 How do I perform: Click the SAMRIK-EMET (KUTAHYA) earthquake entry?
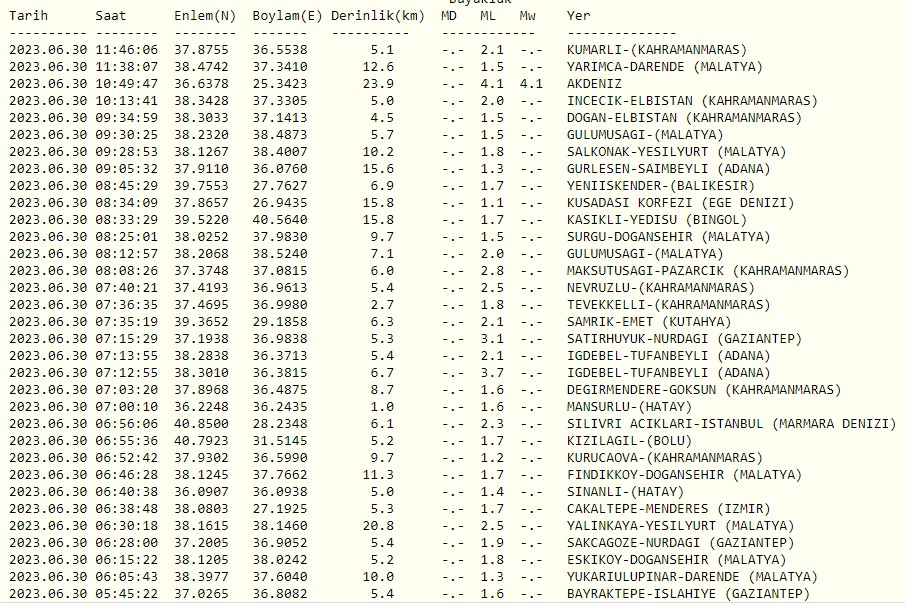pos(650,321)
